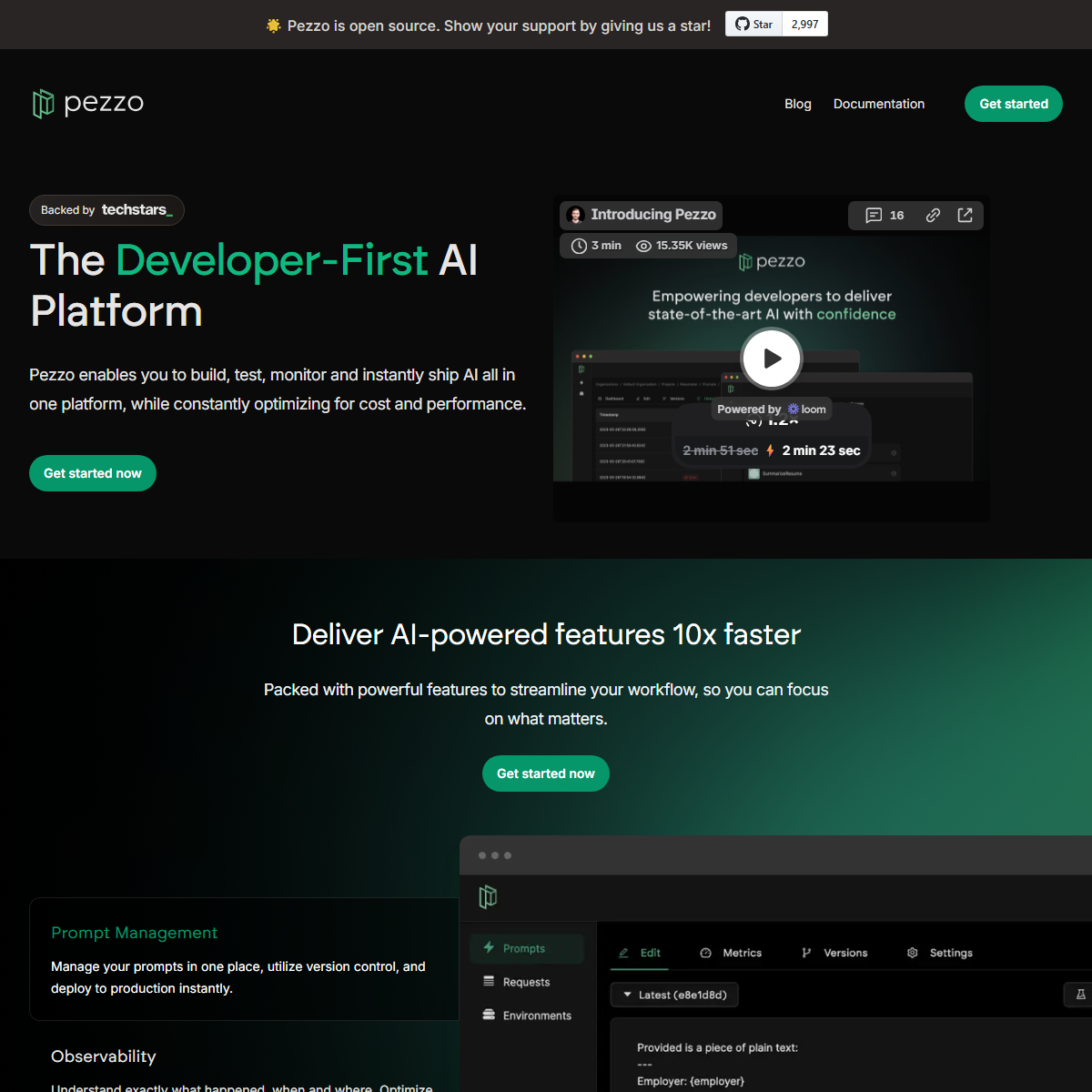The image size is (1092, 1092).
Task: Open Prompts in the app sidebar
Action: click(527, 948)
